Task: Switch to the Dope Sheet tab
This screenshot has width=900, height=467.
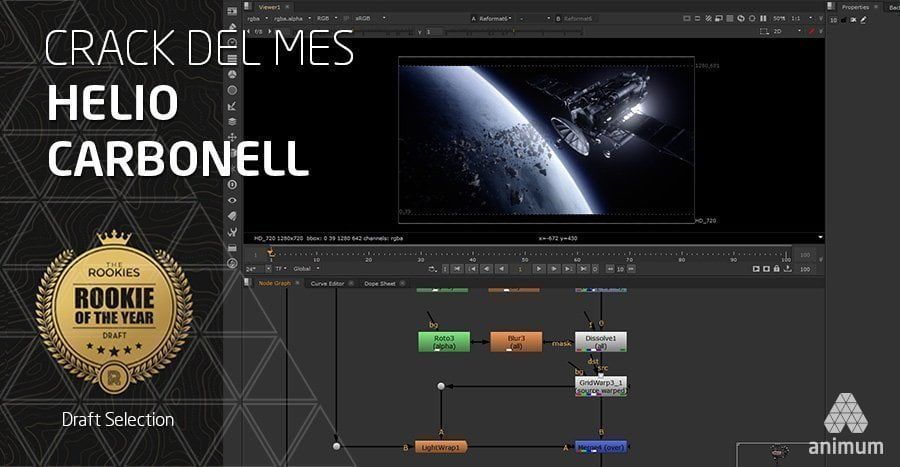Action: tap(379, 283)
